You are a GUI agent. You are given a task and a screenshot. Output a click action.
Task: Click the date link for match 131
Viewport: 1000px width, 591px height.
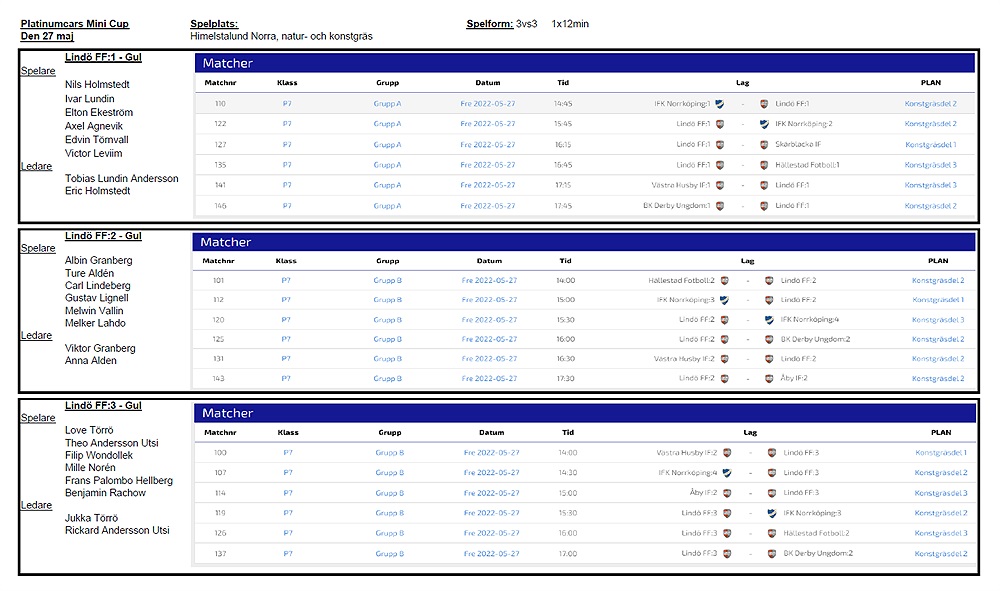pyautogui.click(x=489, y=359)
